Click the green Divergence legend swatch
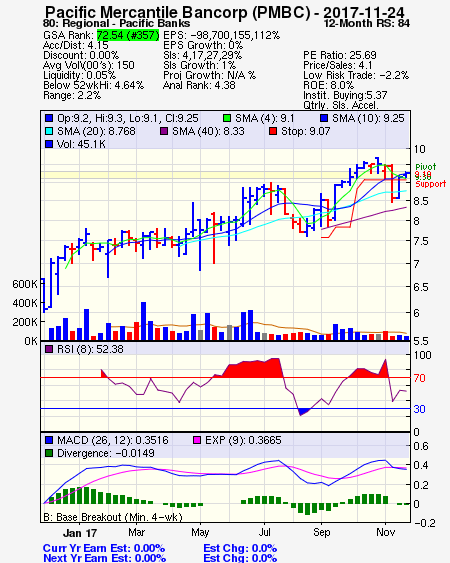 point(49,453)
